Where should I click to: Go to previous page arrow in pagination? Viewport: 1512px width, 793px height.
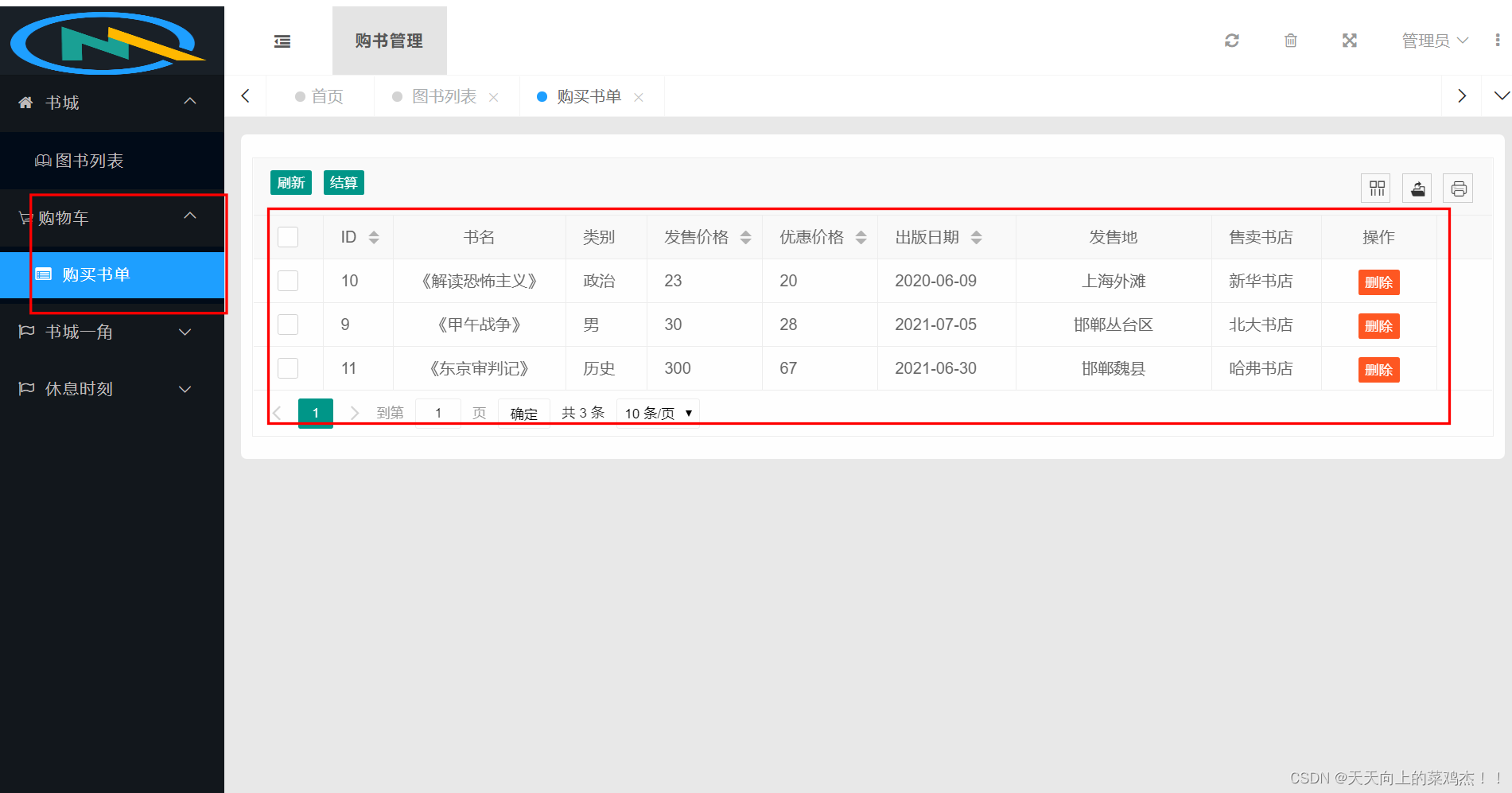(x=278, y=413)
